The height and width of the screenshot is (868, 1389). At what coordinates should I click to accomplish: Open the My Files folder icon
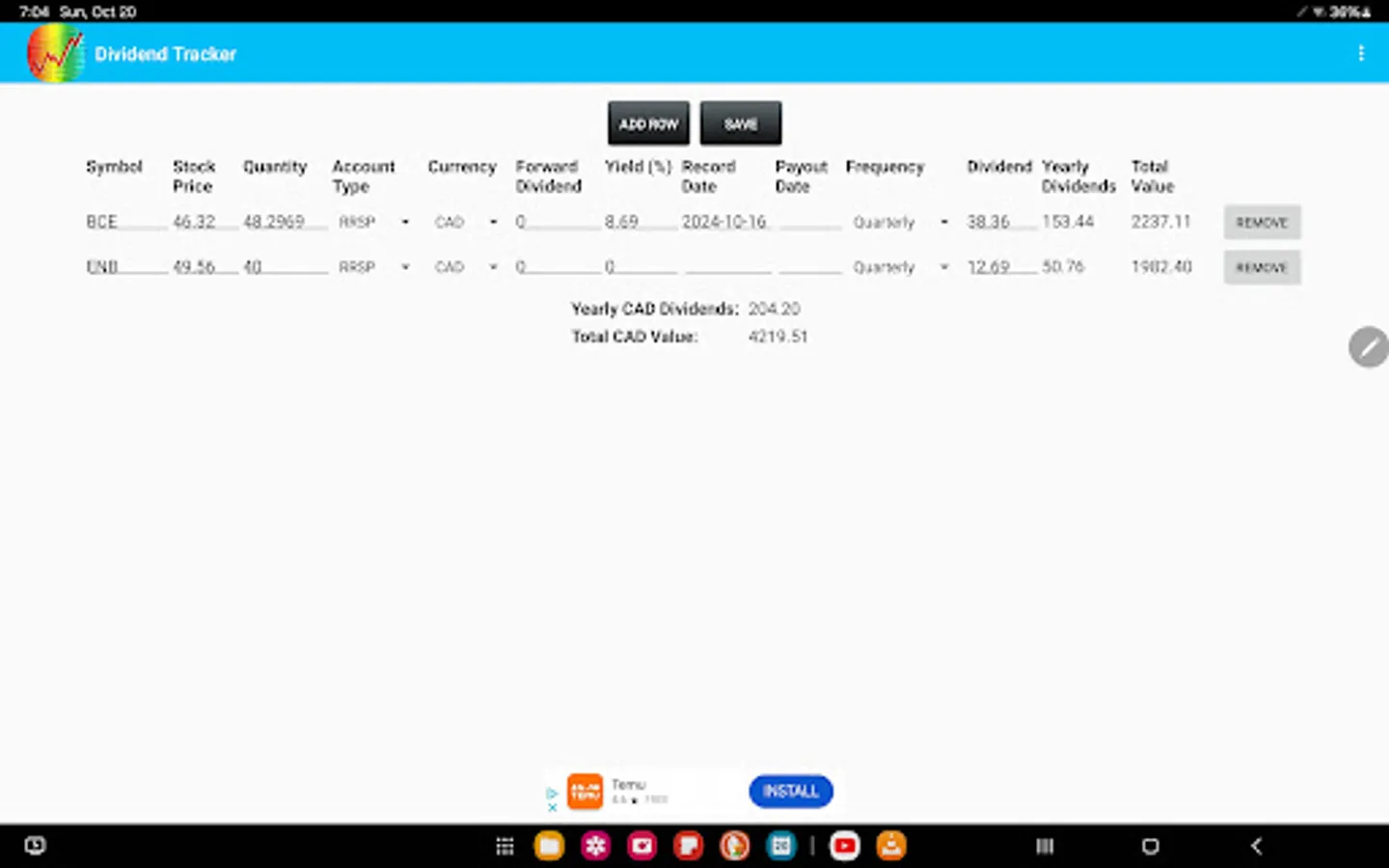point(548,846)
